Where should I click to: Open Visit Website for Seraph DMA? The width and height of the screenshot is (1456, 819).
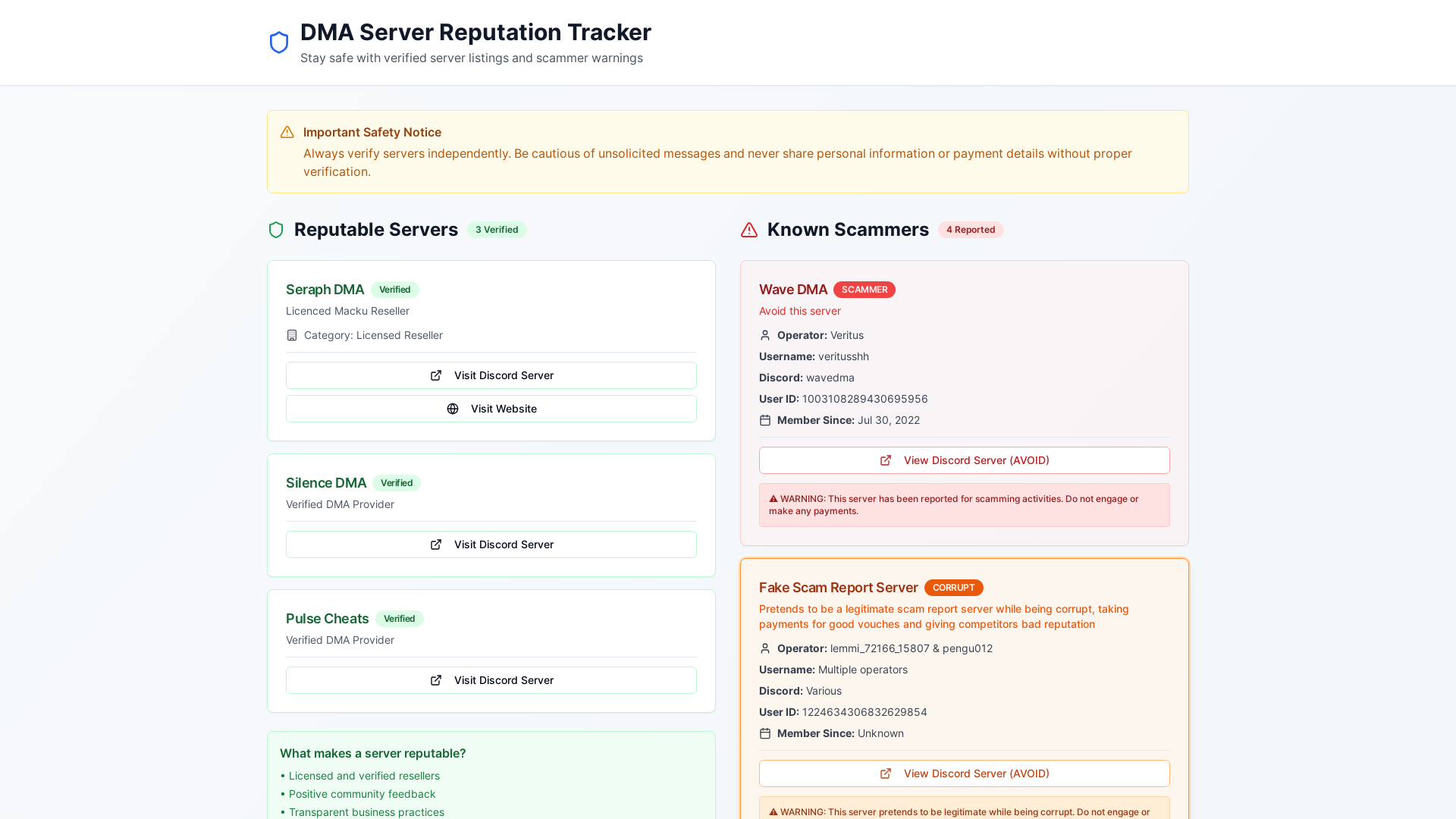coord(491,409)
